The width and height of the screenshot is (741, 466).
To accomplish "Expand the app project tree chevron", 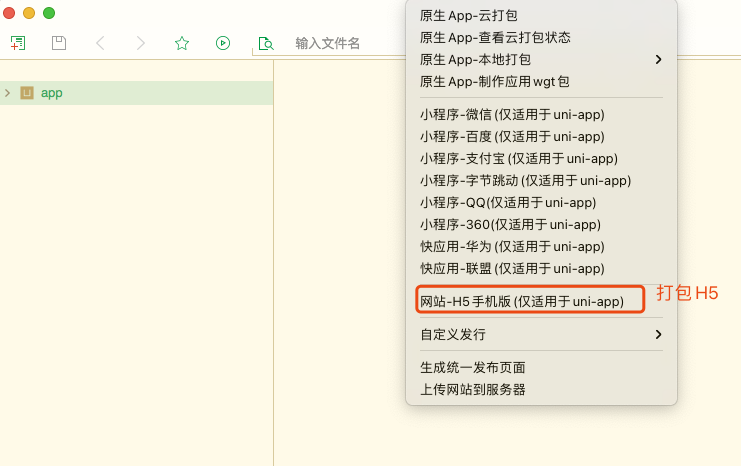I will click(x=8, y=93).
